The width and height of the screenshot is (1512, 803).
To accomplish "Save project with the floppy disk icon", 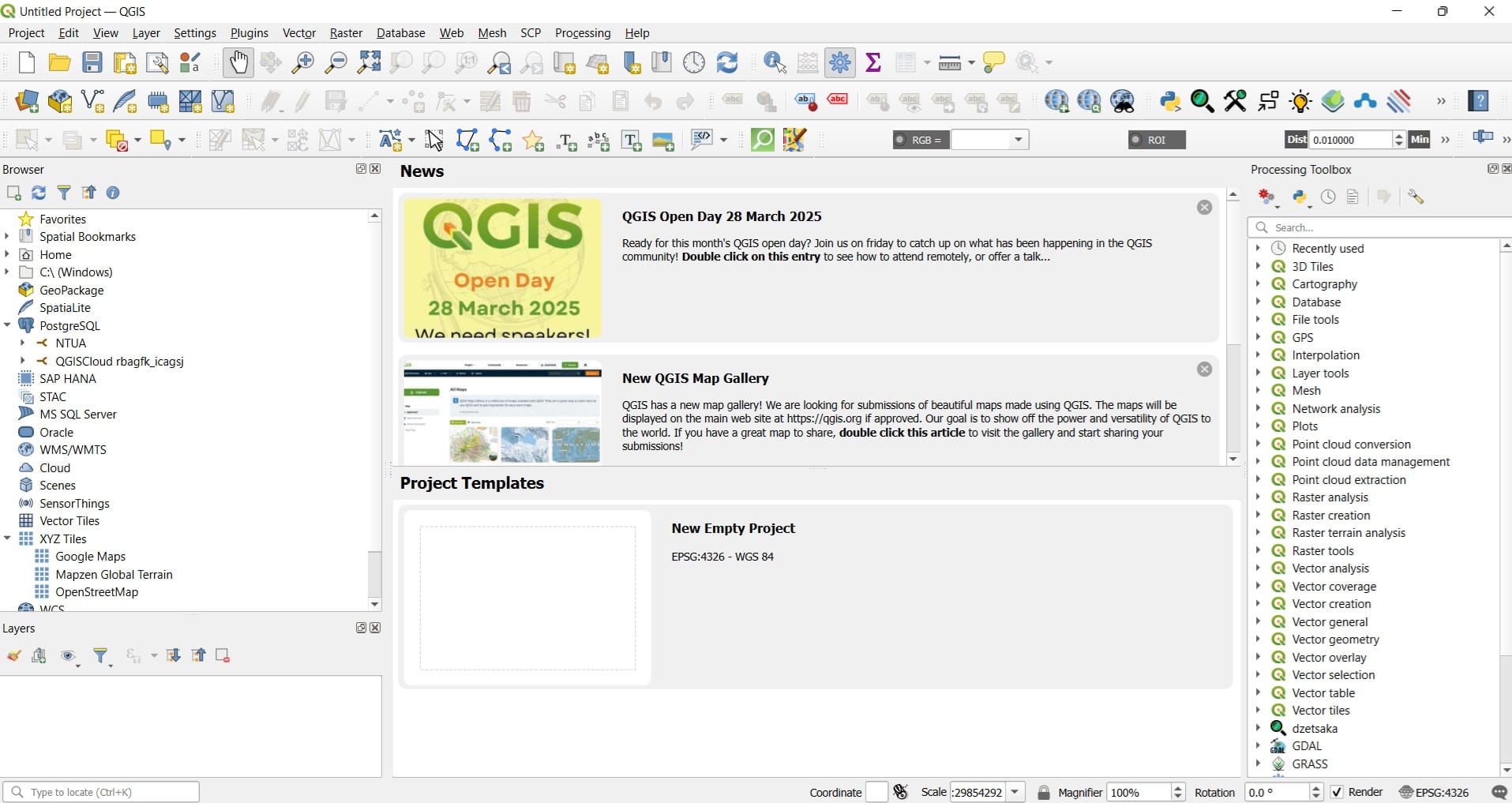I will point(92,62).
